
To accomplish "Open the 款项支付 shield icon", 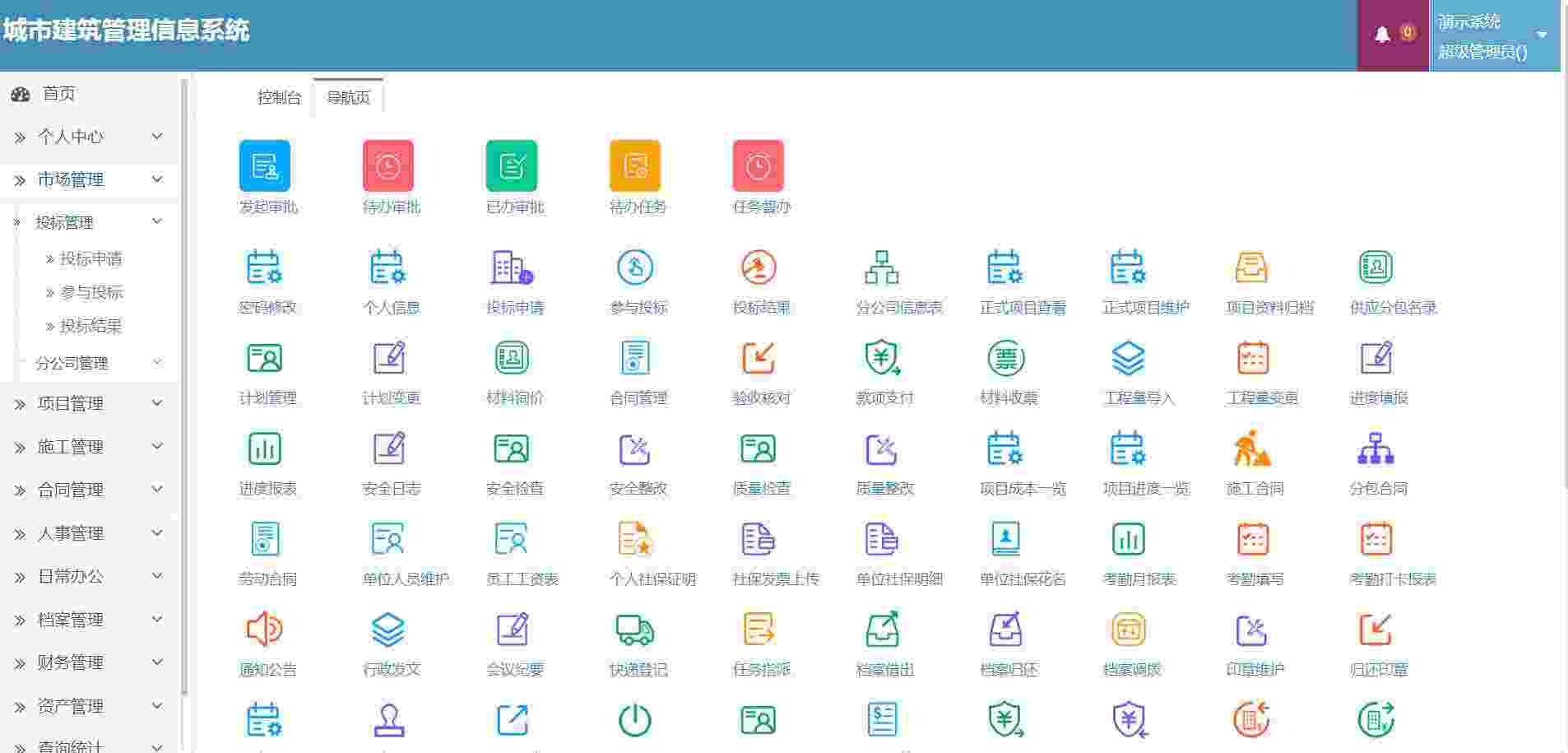I will 882,358.
